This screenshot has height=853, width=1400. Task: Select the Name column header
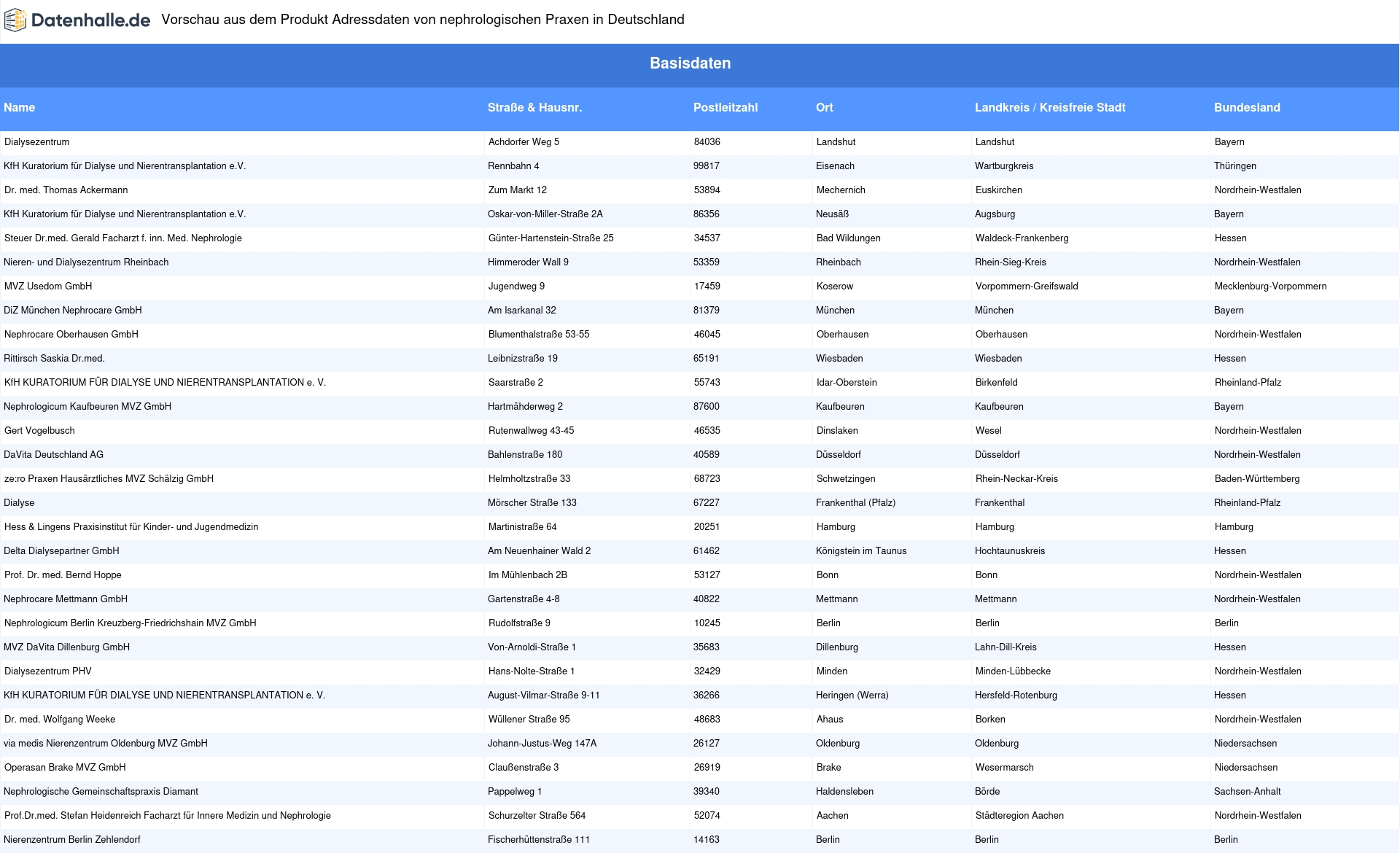click(x=20, y=108)
